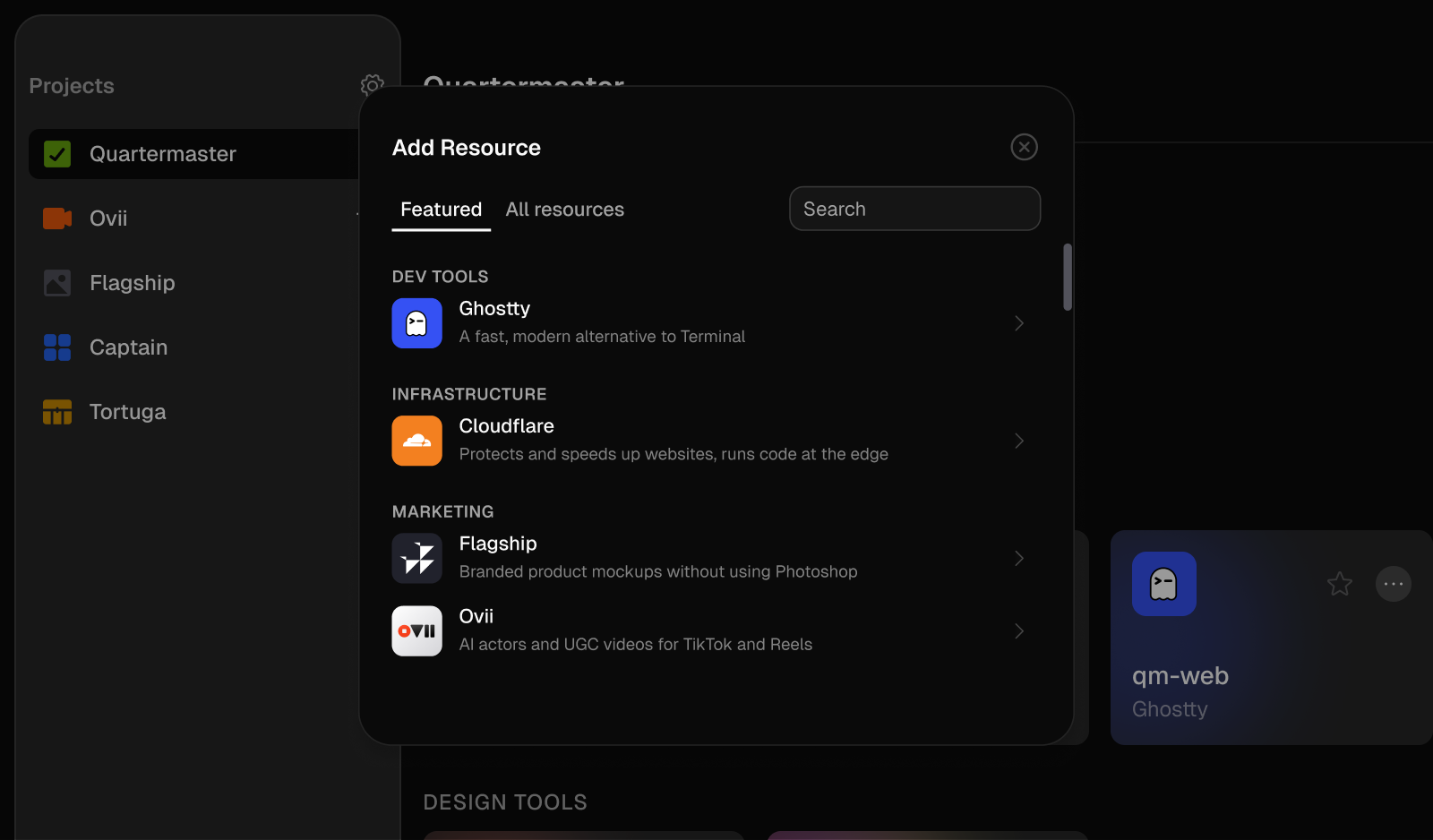1433x840 pixels.
Task: Star the qm-web card as favorite
Action: coord(1340,584)
